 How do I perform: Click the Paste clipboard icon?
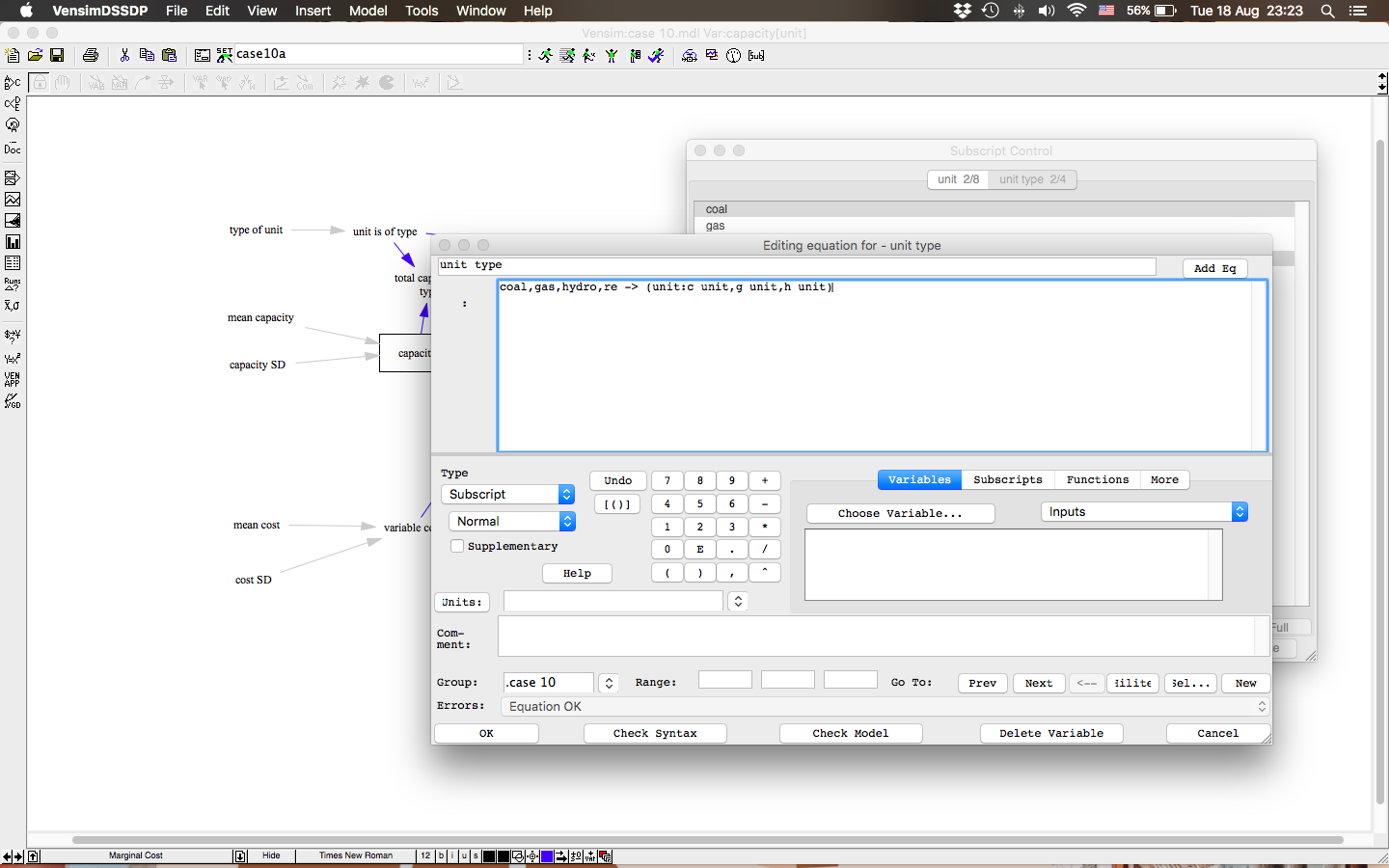tap(170, 55)
